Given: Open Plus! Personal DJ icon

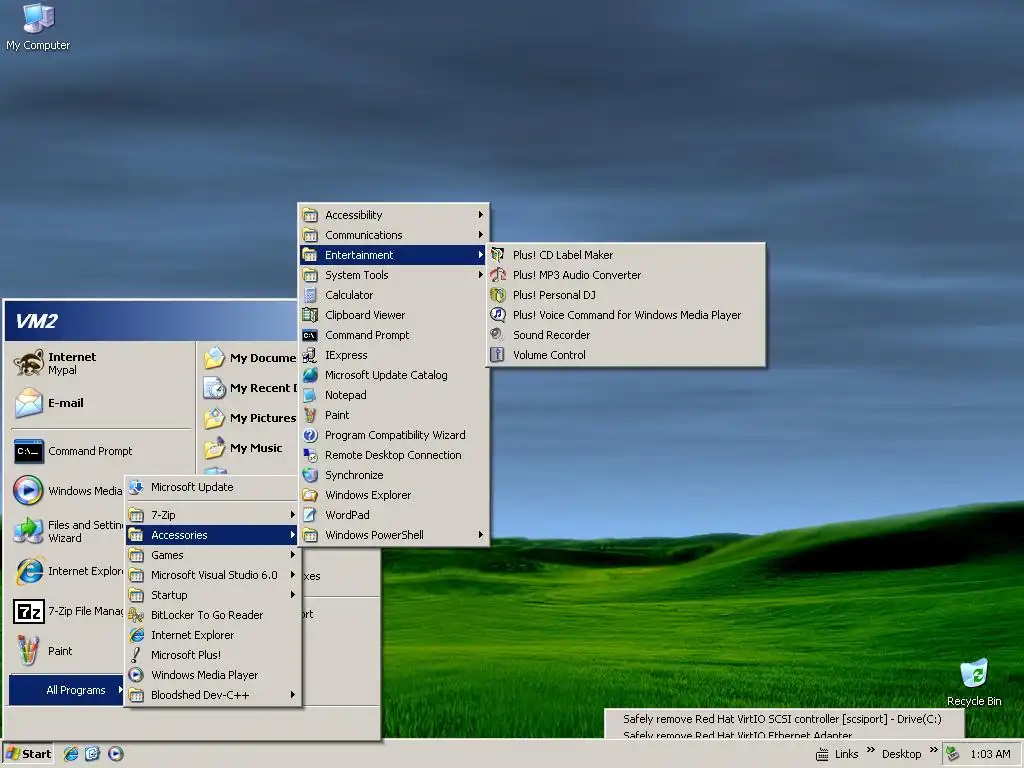Looking at the screenshot, I should 498,295.
